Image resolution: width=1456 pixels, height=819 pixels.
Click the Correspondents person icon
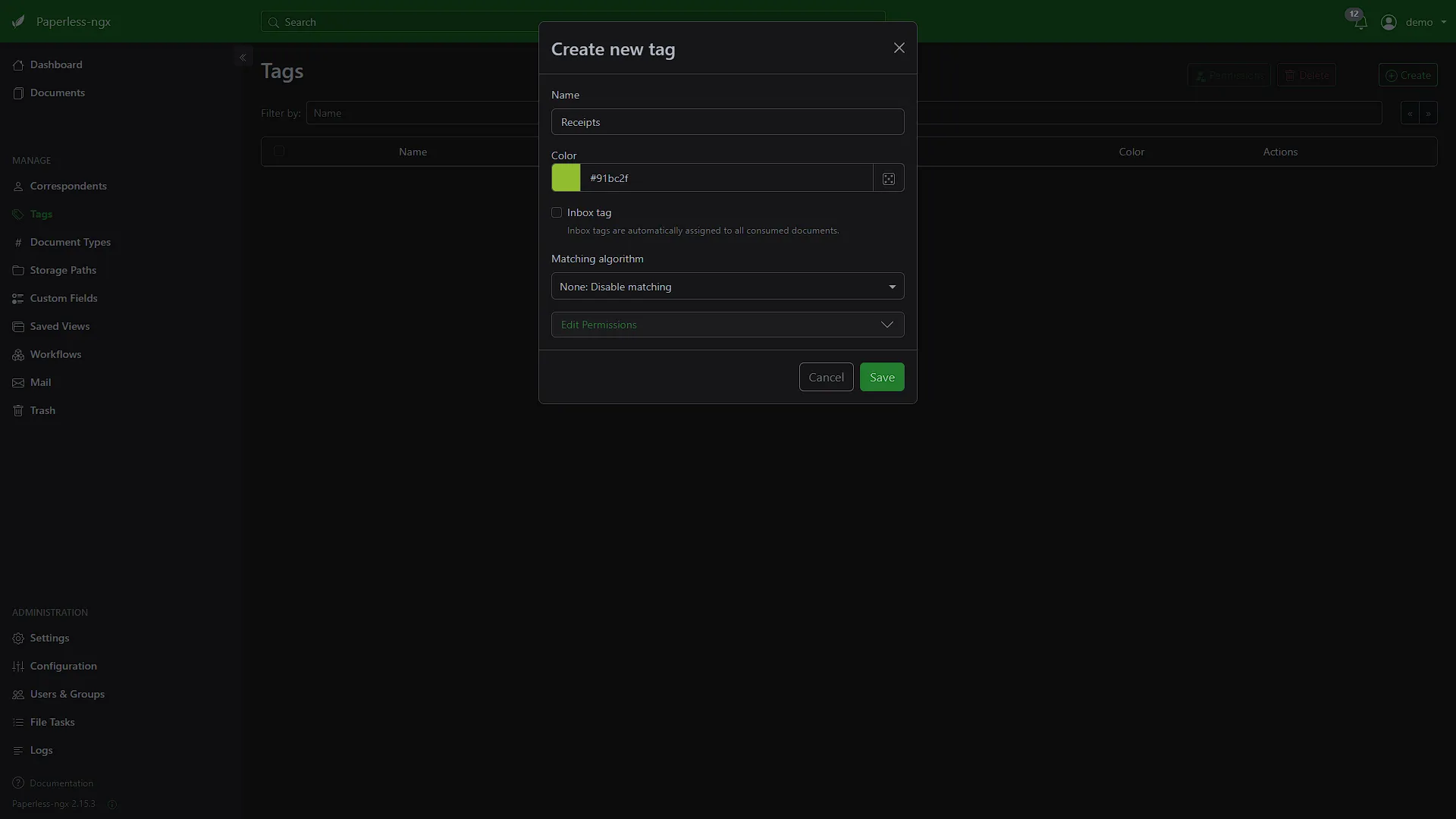tap(18, 186)
